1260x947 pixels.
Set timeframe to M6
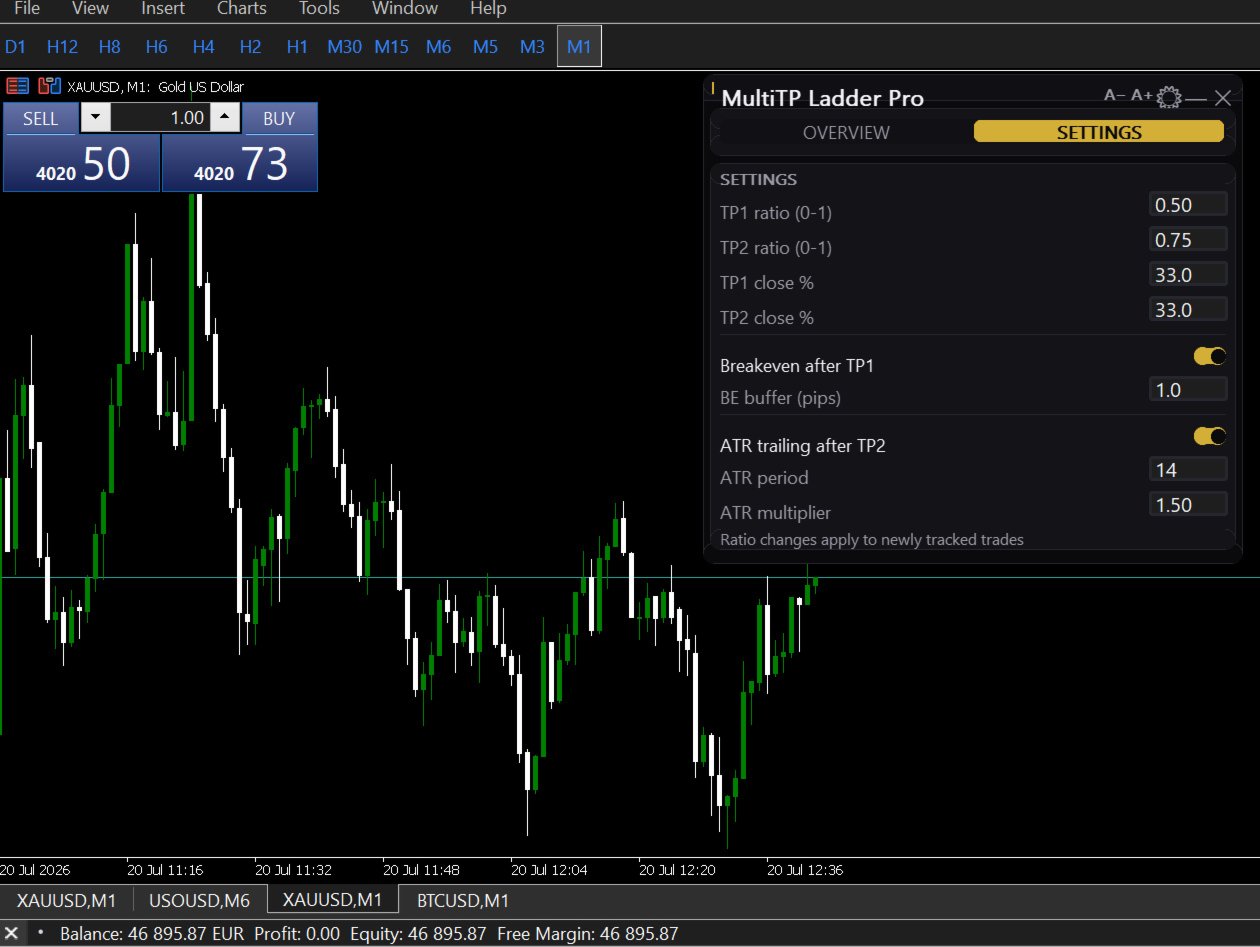point(438,46)
